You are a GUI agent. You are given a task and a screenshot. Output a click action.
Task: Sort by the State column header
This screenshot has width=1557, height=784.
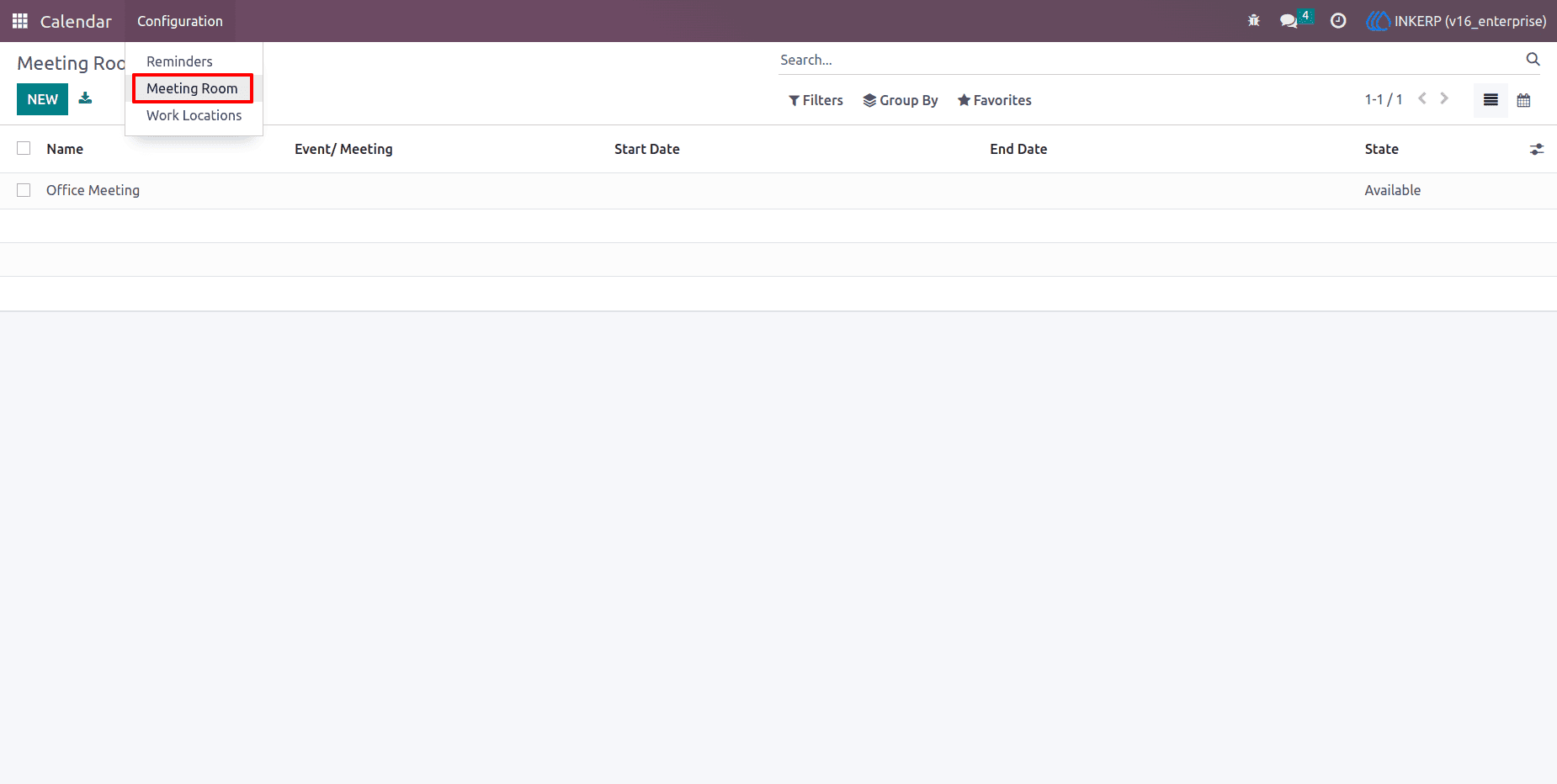[x=1381, y=149]
